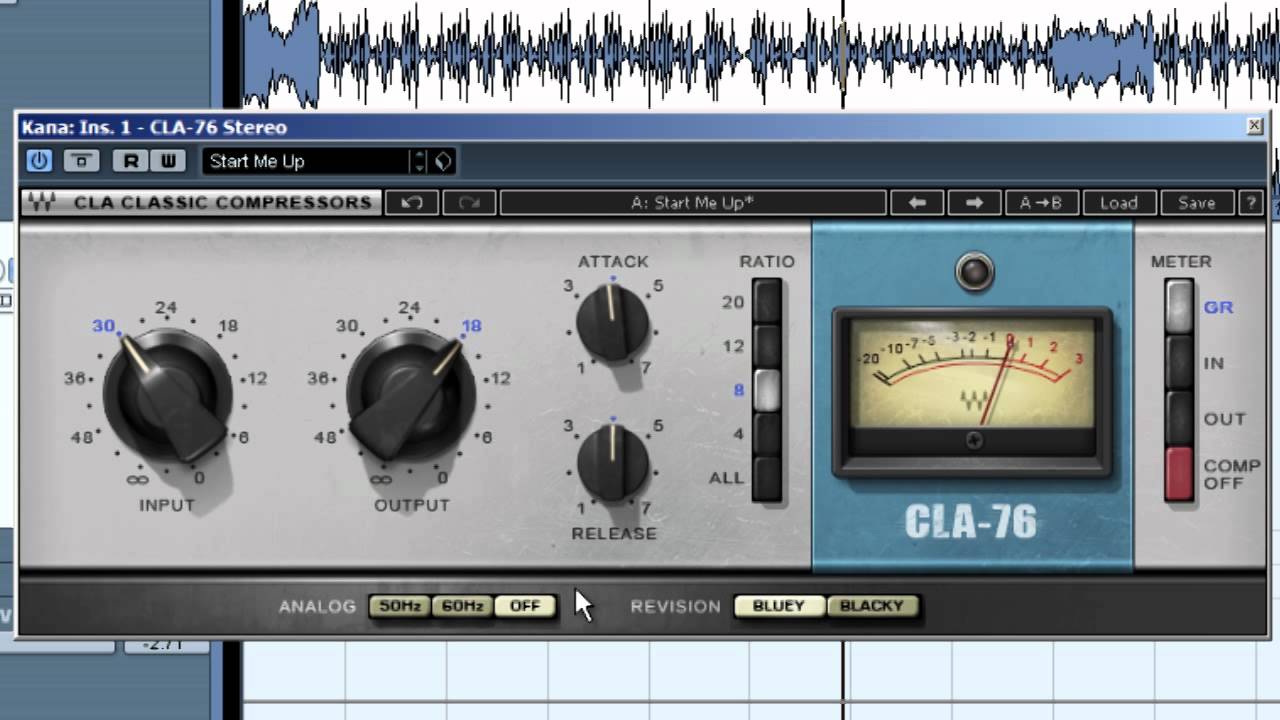Viewport: 1280px width, 720px height.
Task: Copy setup A to B
Action: [1041, 202]
